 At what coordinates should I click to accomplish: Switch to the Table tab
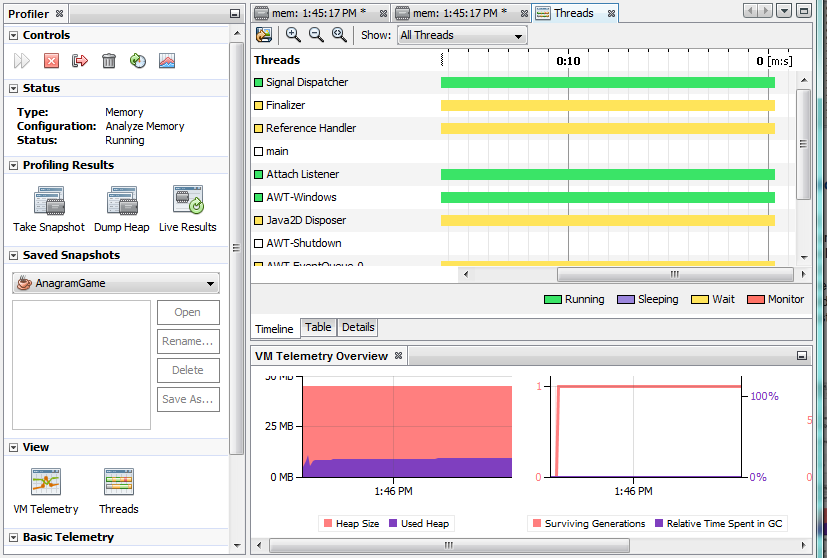pyautogui.click(x=318, y=327)
